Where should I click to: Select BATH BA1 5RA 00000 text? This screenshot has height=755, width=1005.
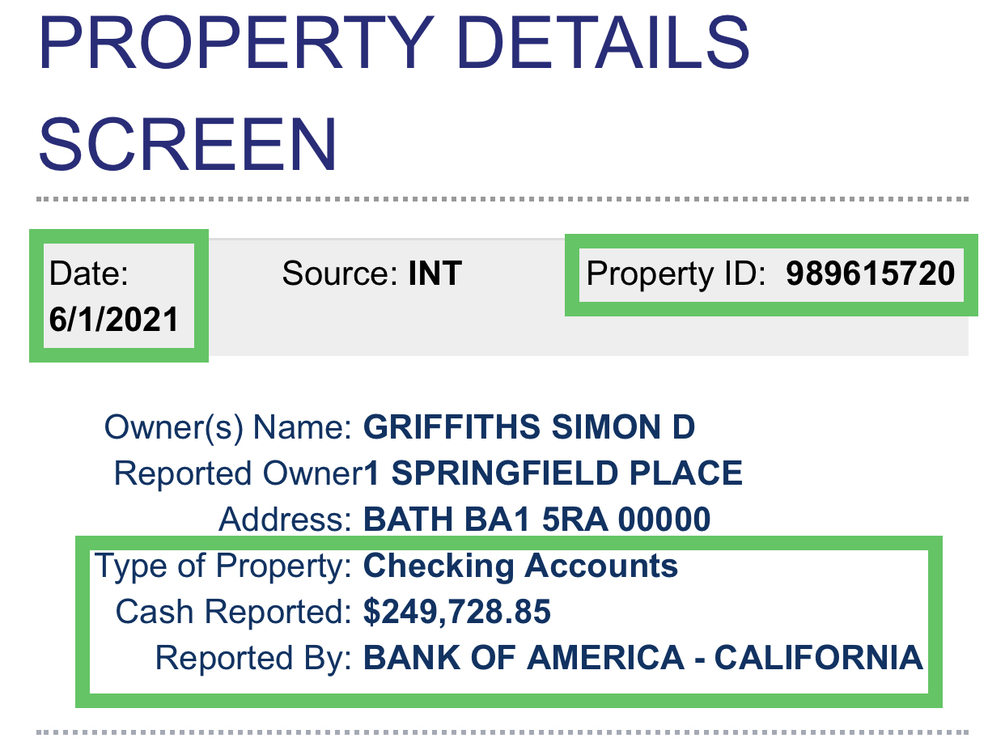pos(537,520)
